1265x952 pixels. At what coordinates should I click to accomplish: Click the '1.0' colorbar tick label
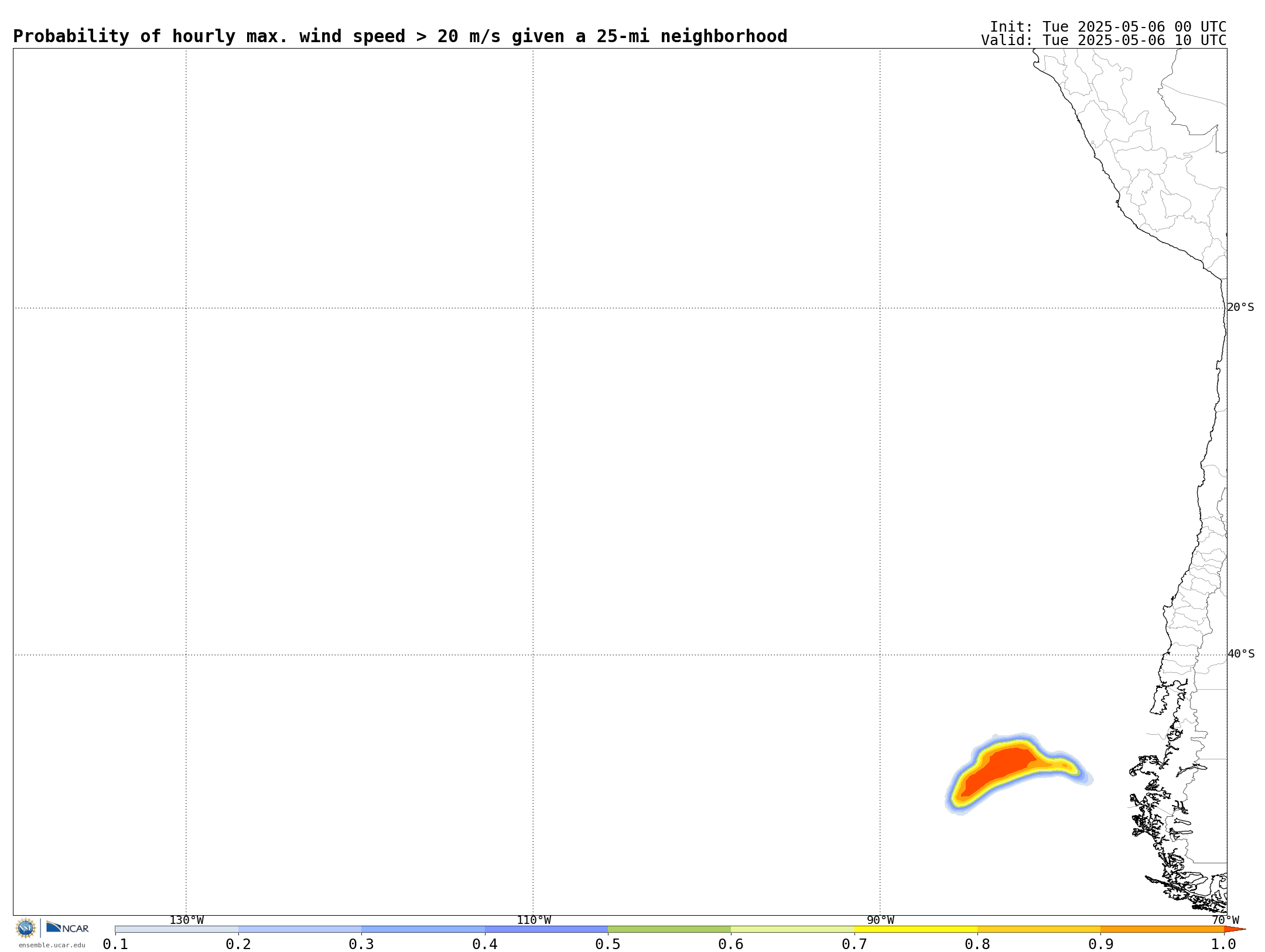[1224, 944]
